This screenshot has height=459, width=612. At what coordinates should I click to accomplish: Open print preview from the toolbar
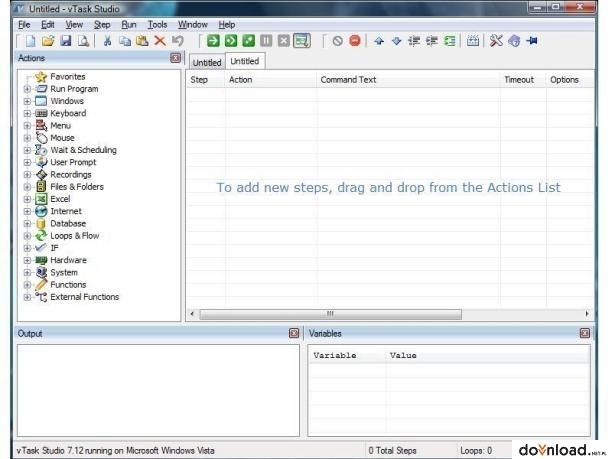[x=83, y=41]
